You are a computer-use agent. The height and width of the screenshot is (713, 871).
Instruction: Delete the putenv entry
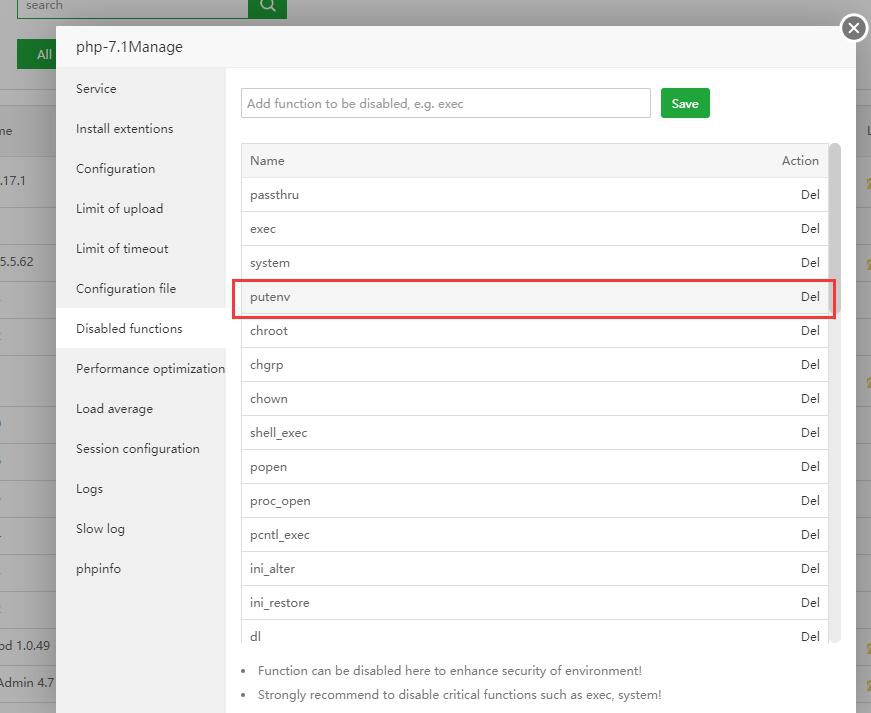pyautogui.click(x=809, y=297)
